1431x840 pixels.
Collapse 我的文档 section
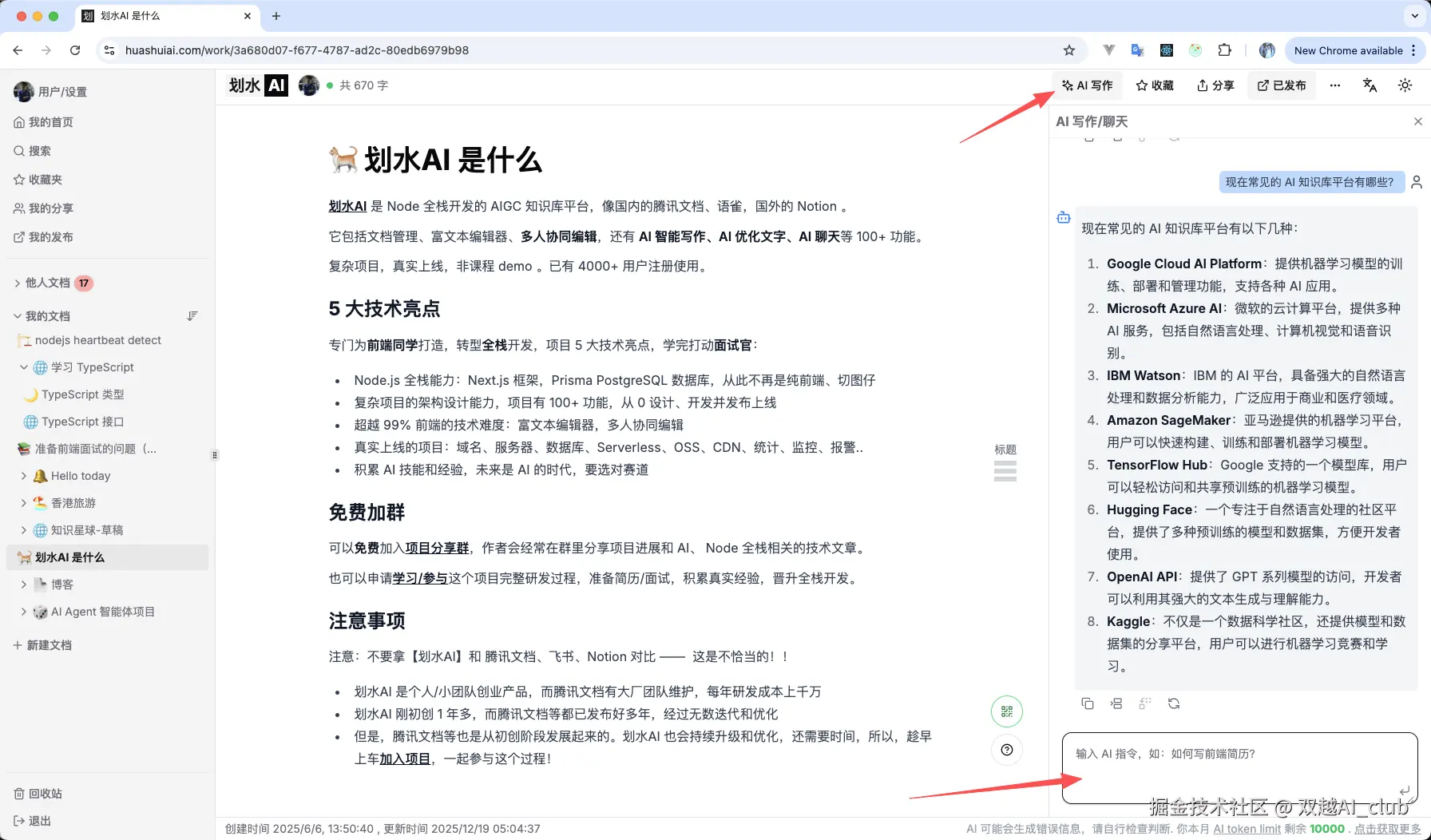pyautogui.click(x=18, y=316)
